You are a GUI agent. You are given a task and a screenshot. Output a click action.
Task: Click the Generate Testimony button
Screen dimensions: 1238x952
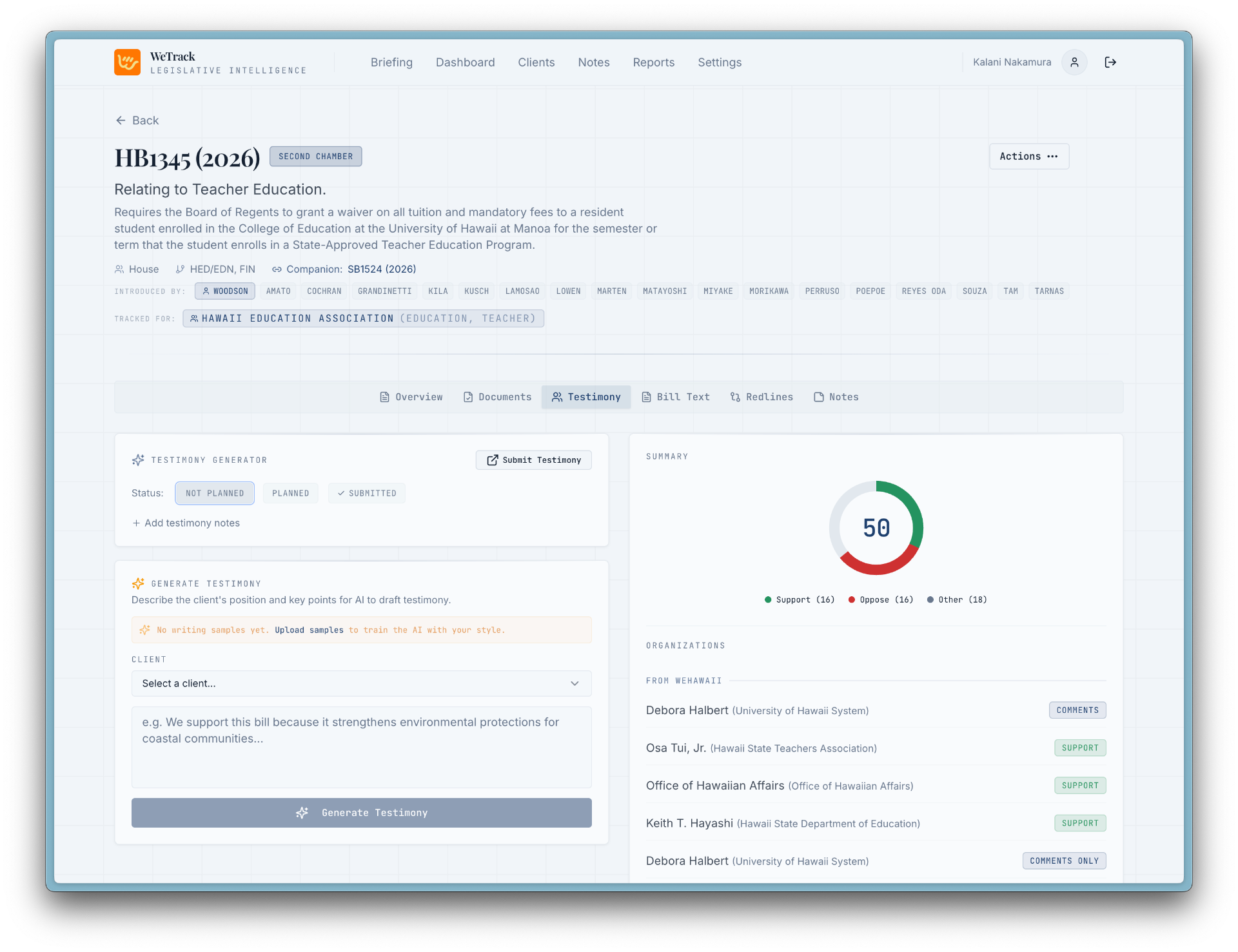coord(361,813)
